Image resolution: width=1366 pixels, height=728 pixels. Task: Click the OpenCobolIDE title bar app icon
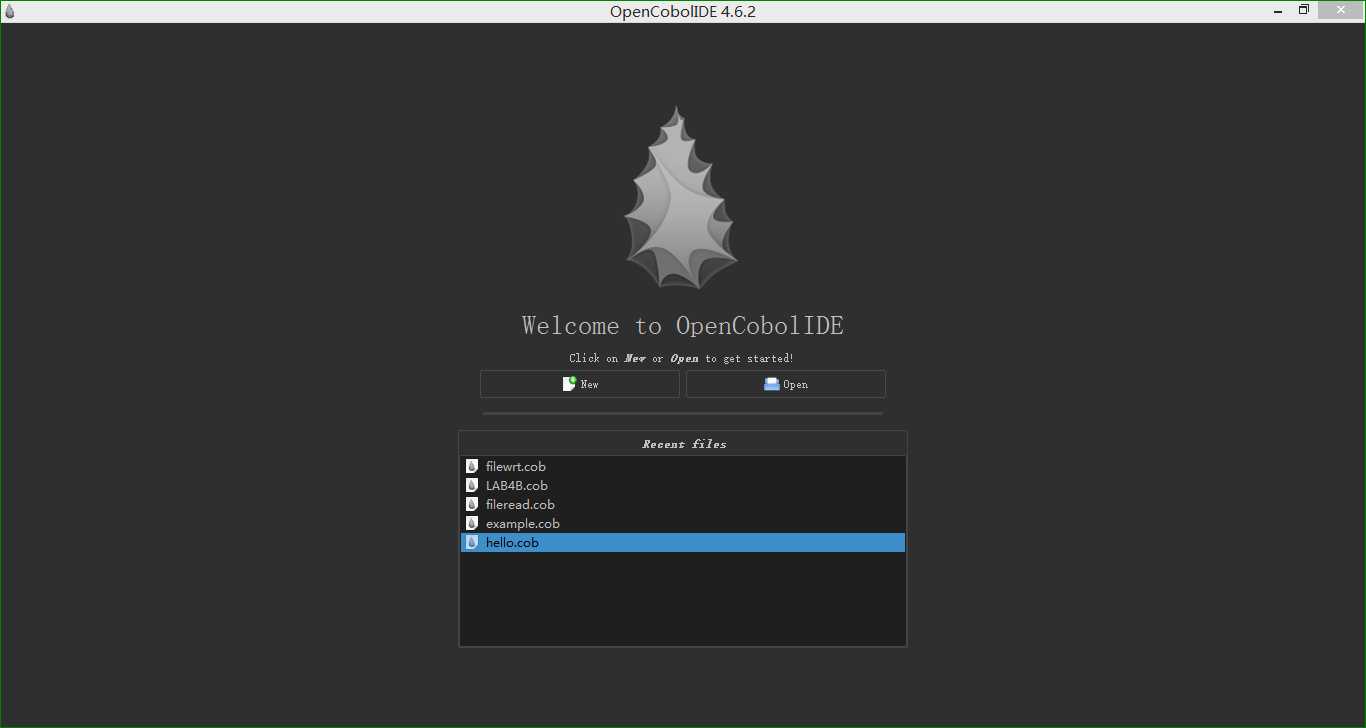pyautogui.click(x=10, y=11)
